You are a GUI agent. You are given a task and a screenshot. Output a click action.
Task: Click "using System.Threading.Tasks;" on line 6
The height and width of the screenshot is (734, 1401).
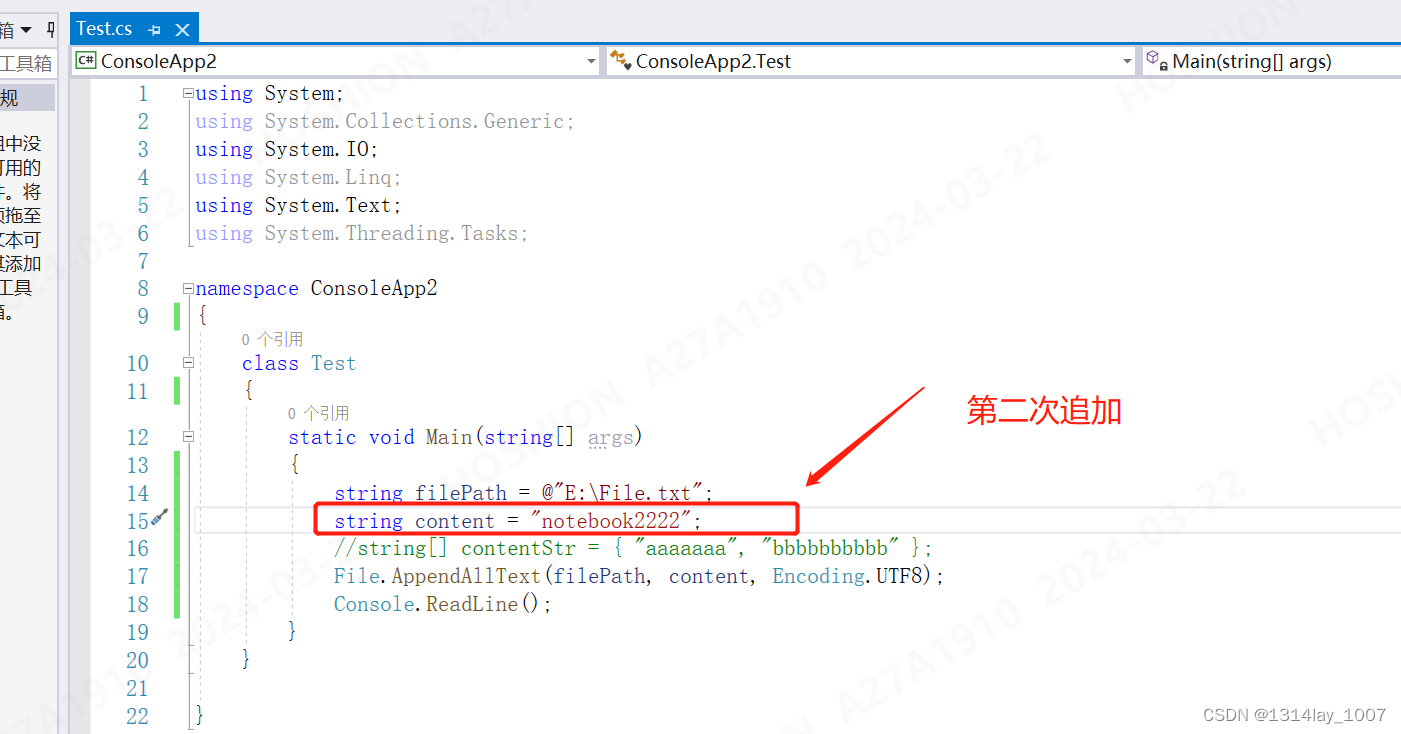(361, 234)
